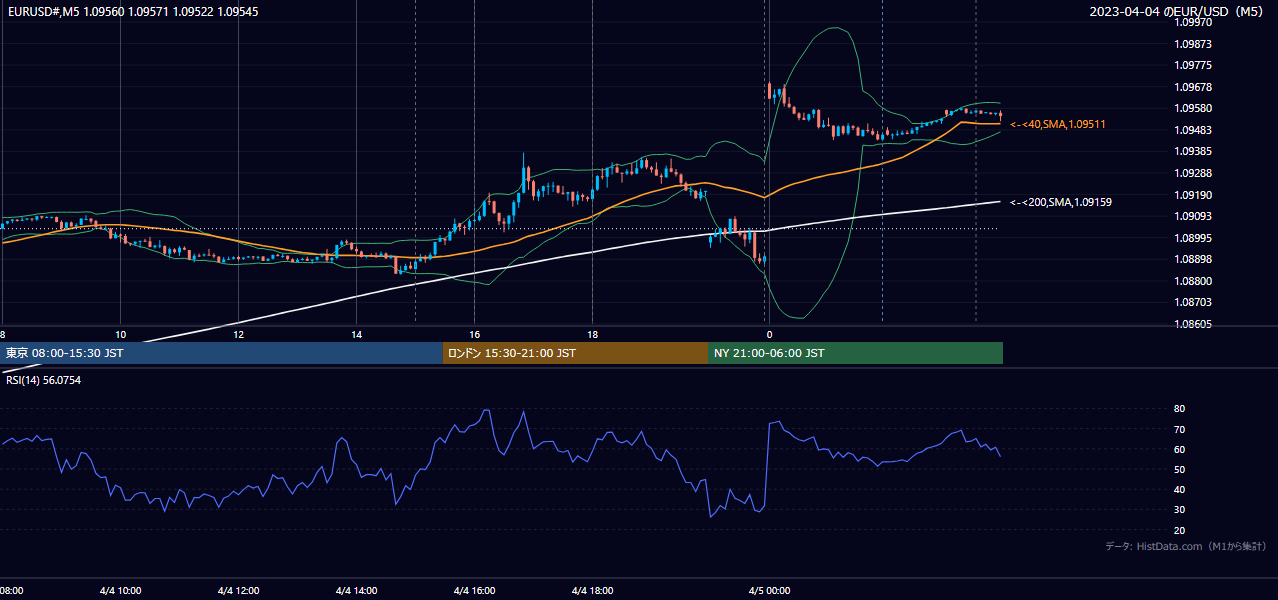The height and width of the screenshot is (600, 1278).
Task: Select the RSI scale value 40
Action: click(x=1179, y=489)
